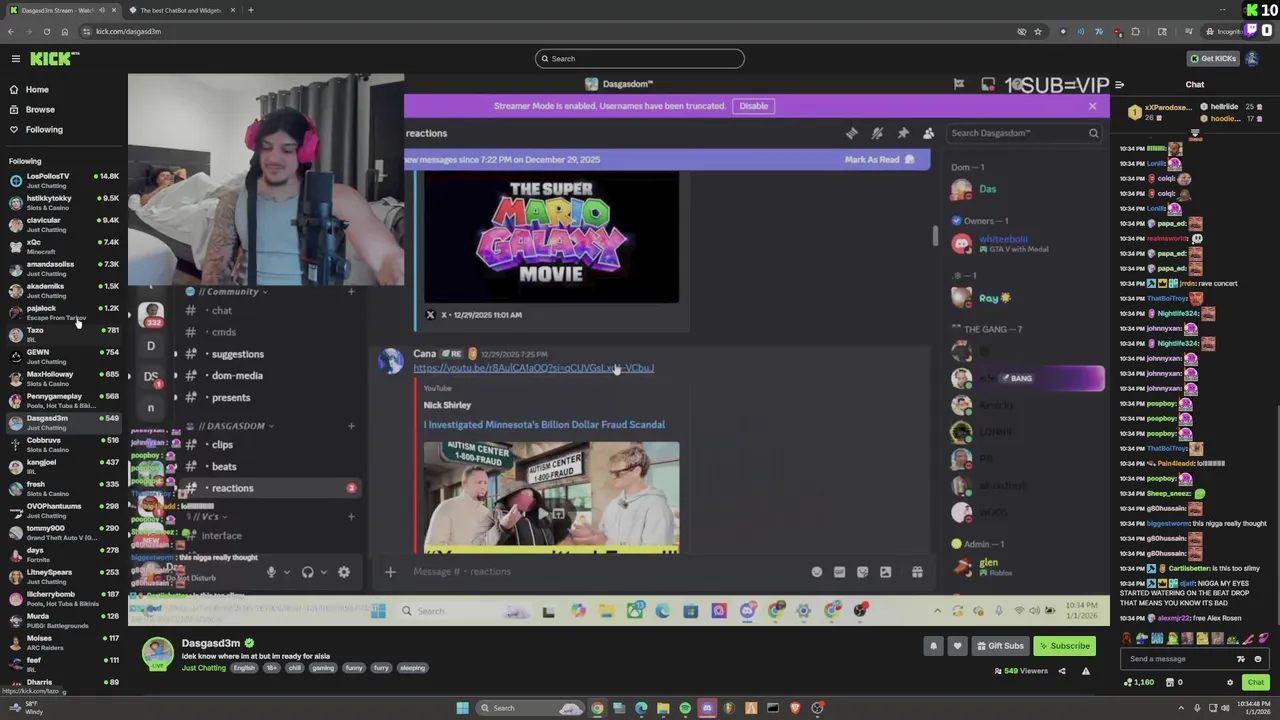1280x720 pixels.
Task: Open Discord user settings gear
Action: tap(344, 572)
